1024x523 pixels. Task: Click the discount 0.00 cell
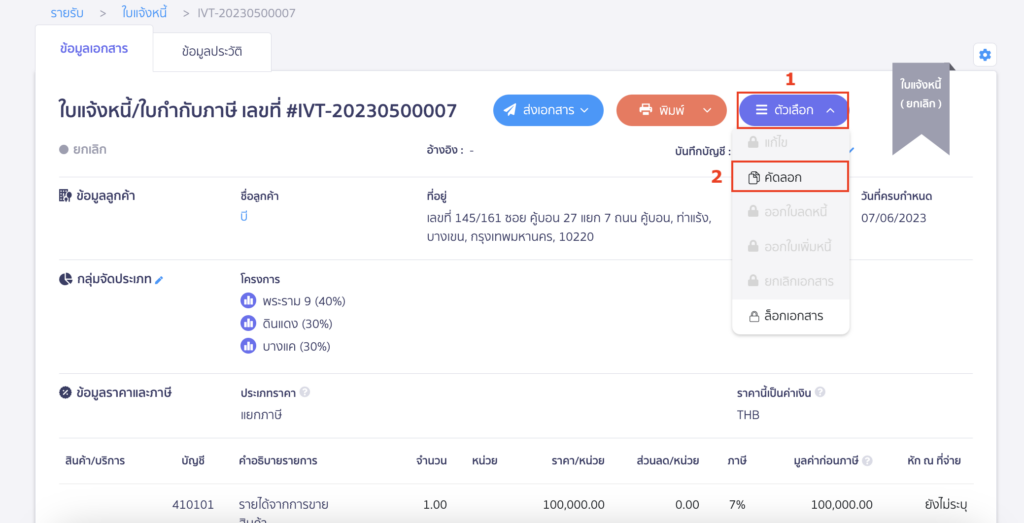688,504
